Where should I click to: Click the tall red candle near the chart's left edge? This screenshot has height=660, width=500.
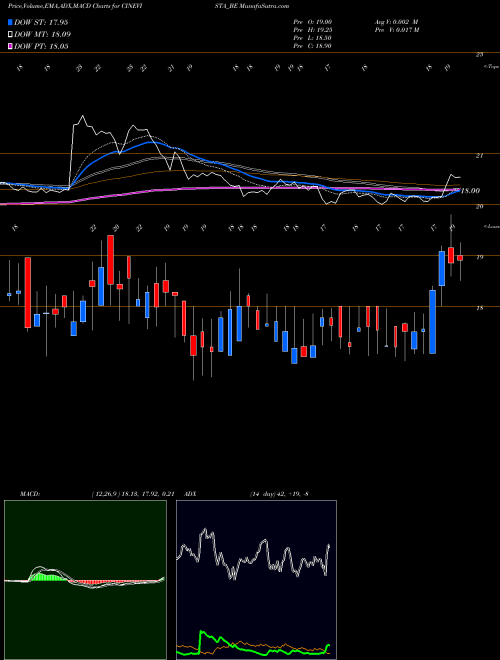28,293
